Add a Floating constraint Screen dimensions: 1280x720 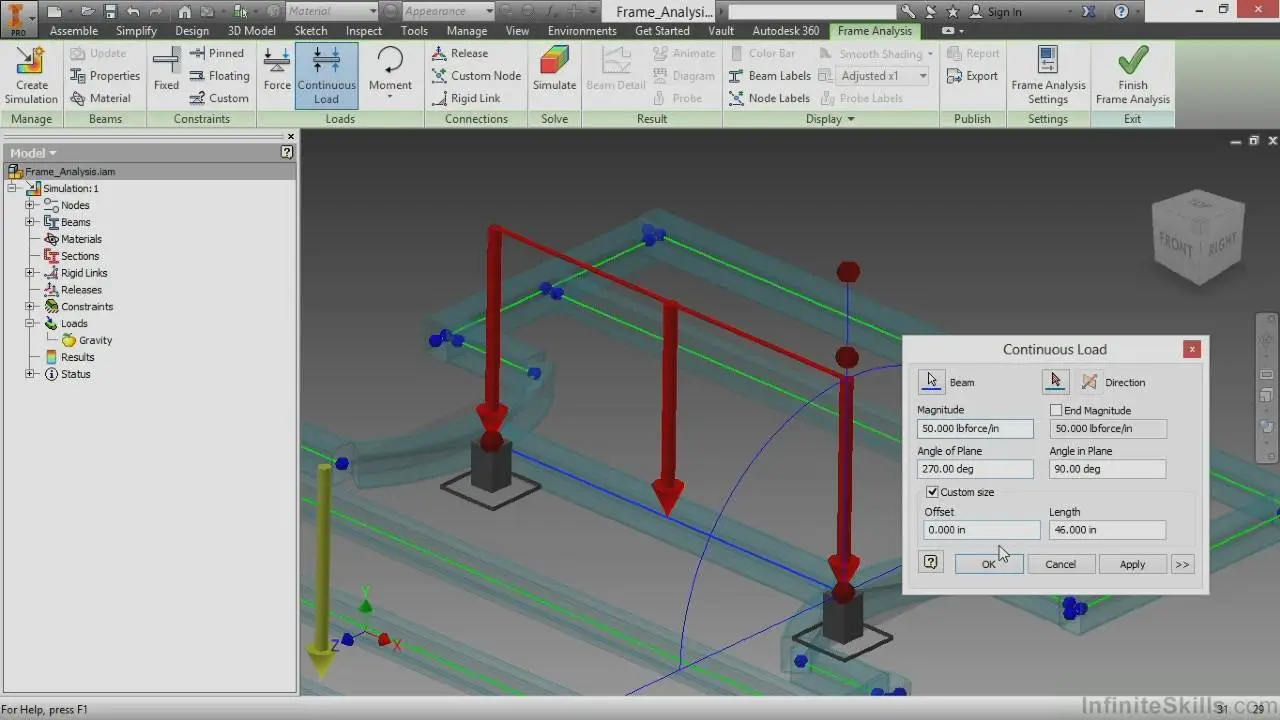[219, 76]
